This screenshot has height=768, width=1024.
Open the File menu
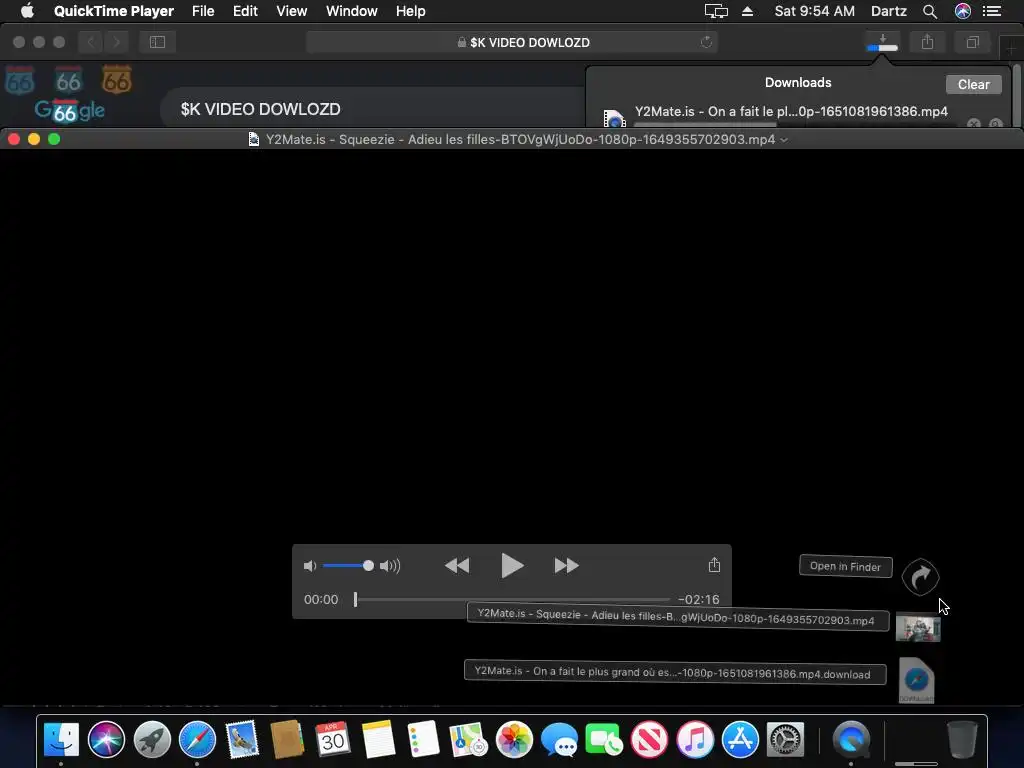coord(203,11)
